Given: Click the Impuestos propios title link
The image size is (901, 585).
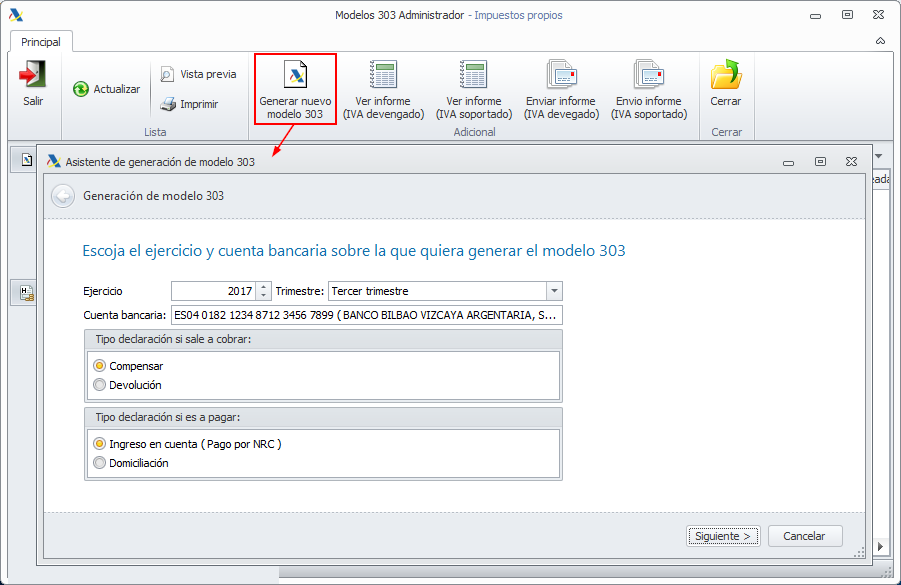Looking at the screenshot, I should (x=518, y=16).
